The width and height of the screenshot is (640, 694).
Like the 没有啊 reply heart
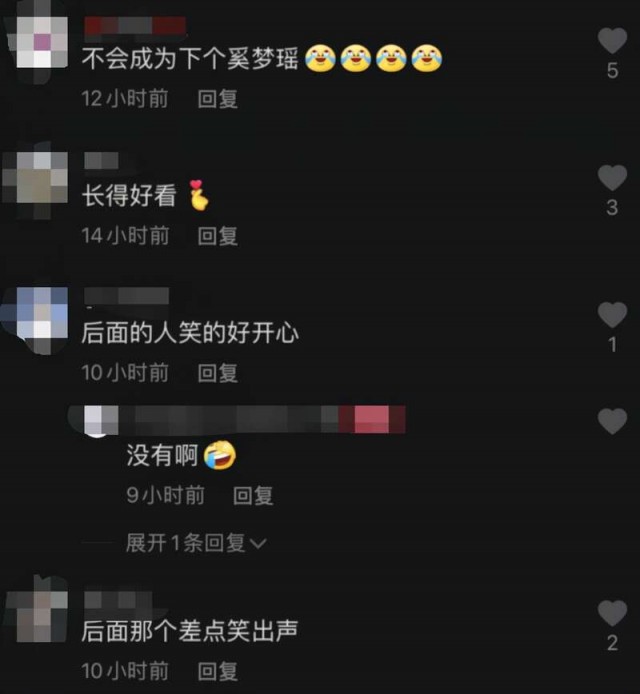pyautogui.click(x=612, y=421)
